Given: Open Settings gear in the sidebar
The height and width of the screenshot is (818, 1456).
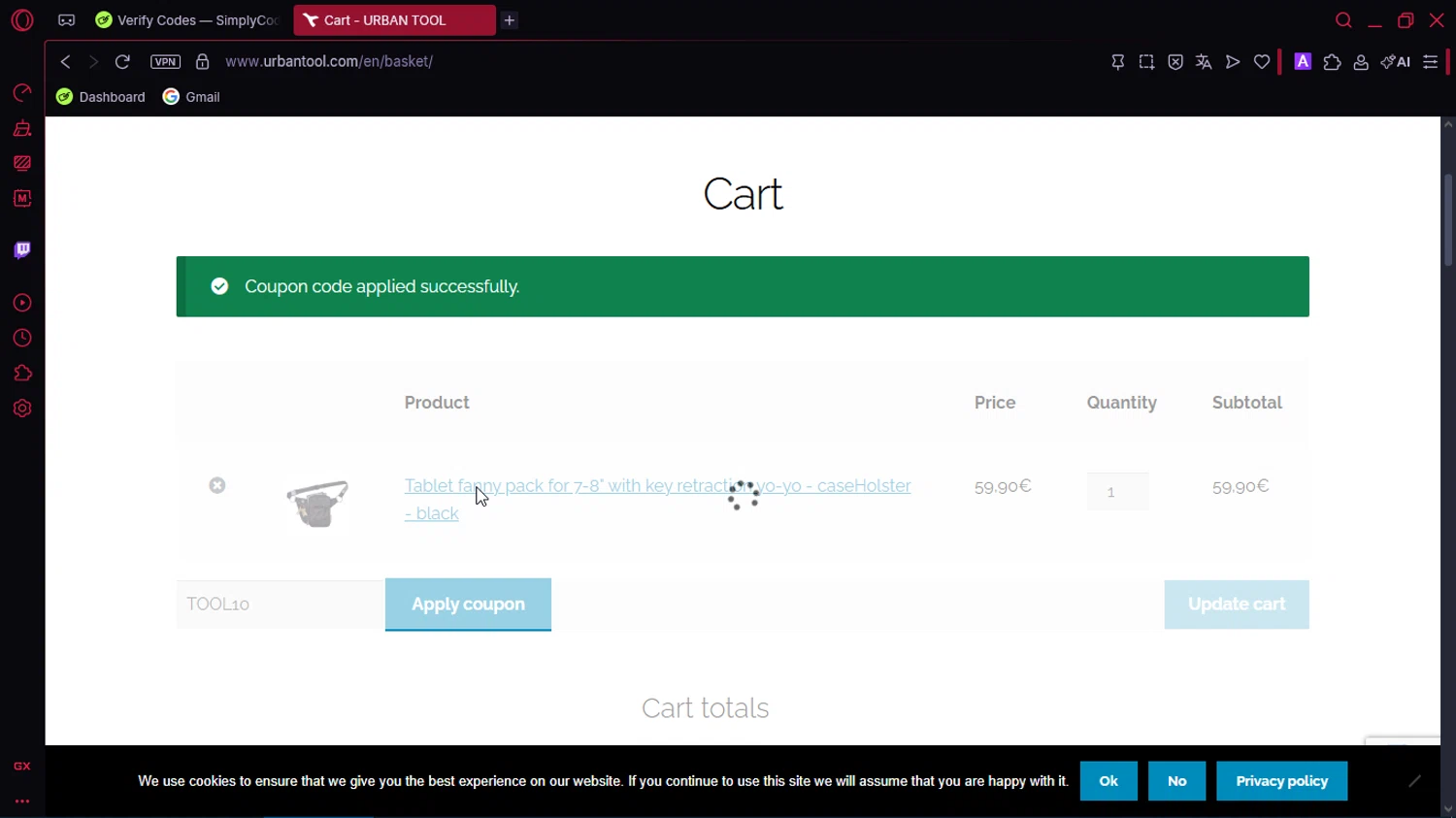Looking at the screenshot, I should [22, 409].
